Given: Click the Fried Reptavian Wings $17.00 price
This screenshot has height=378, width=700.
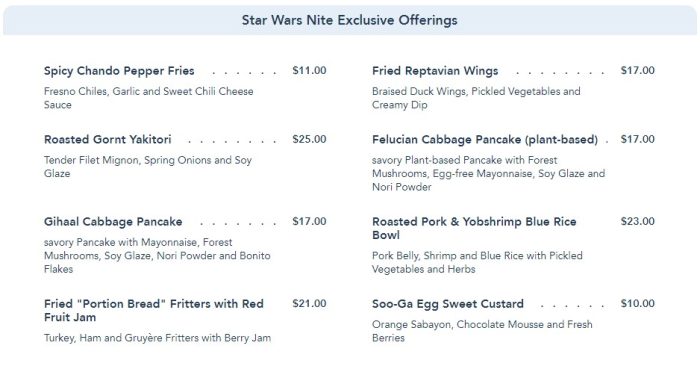Looking at the screenshot, I should [x=638, y=70].
